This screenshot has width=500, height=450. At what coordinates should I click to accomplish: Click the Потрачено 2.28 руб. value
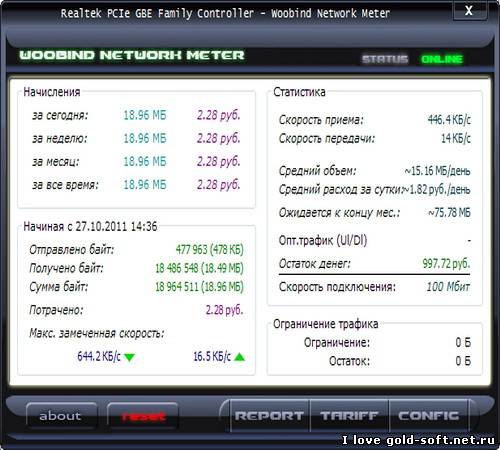tap(224, 310)
